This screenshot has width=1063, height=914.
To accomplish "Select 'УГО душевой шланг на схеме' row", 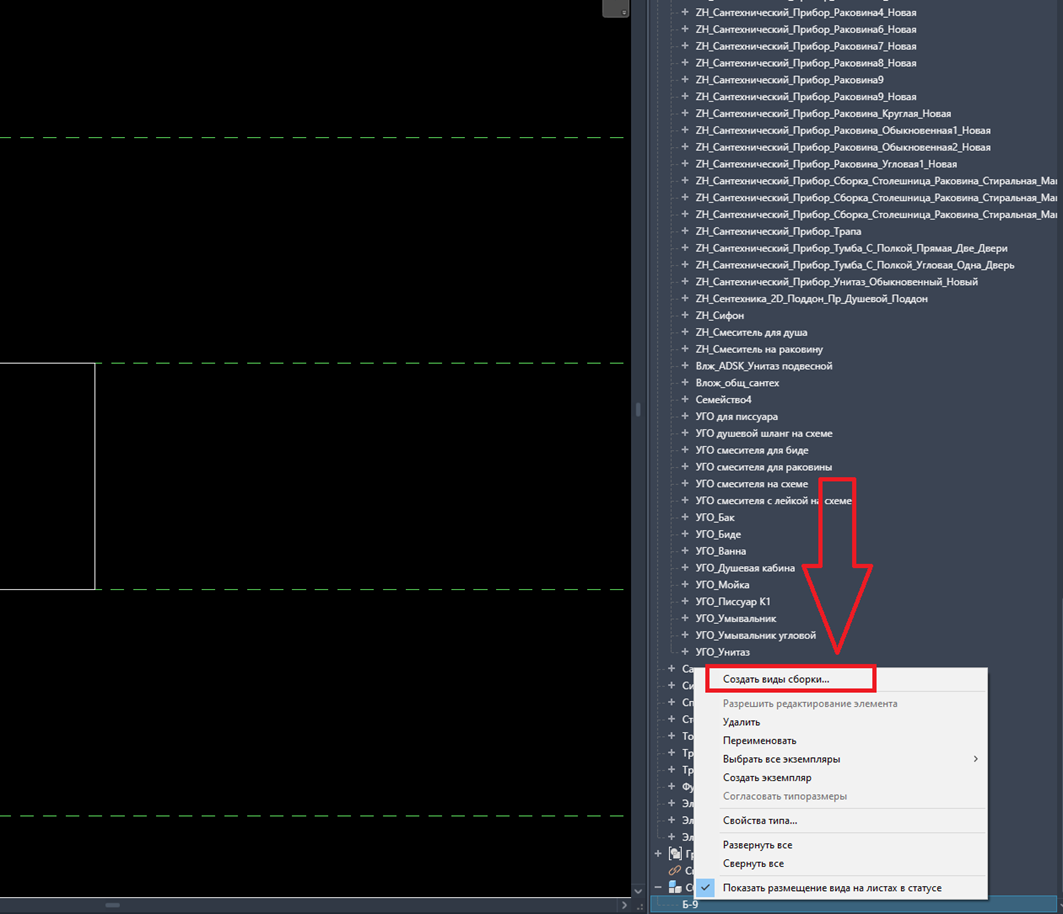I will pos(764,433).
